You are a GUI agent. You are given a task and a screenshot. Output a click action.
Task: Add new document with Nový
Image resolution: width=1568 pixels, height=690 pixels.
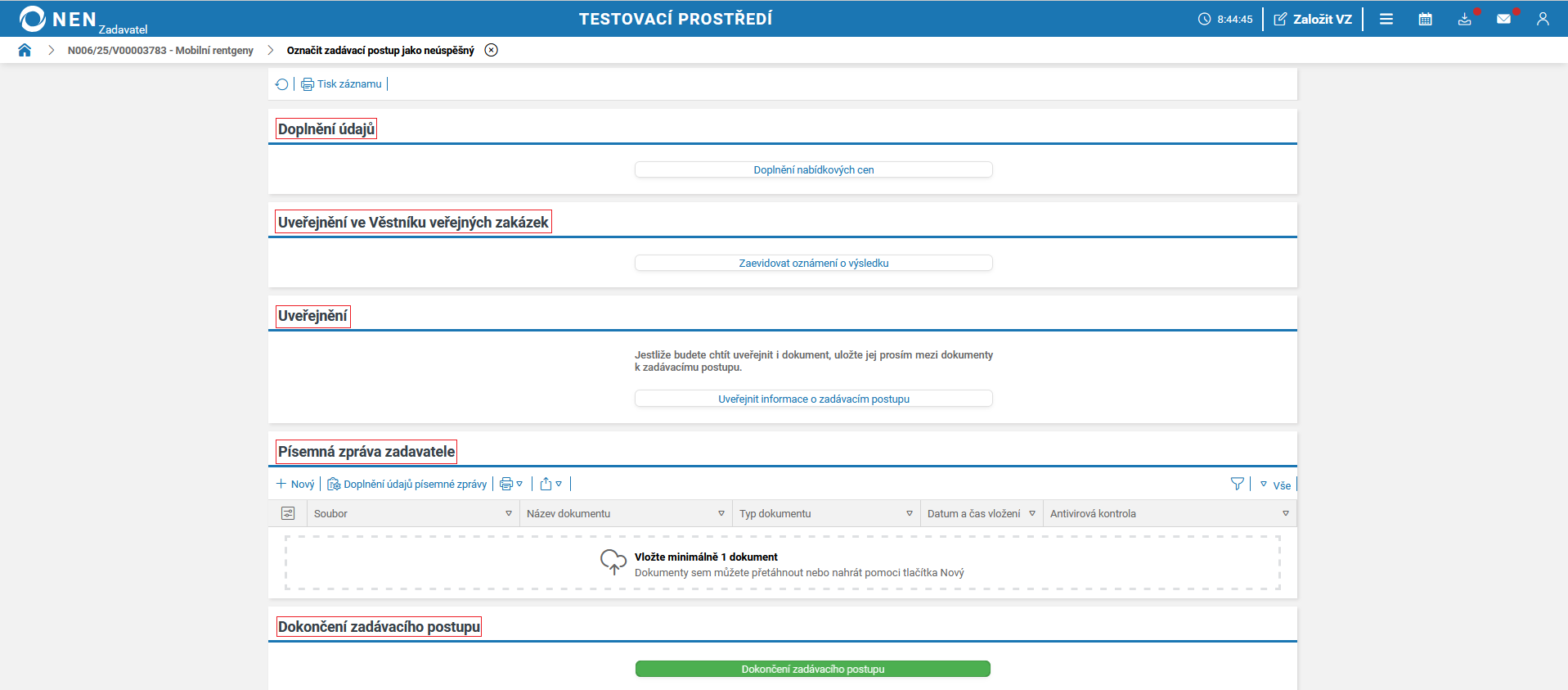(x=295, y=484)
